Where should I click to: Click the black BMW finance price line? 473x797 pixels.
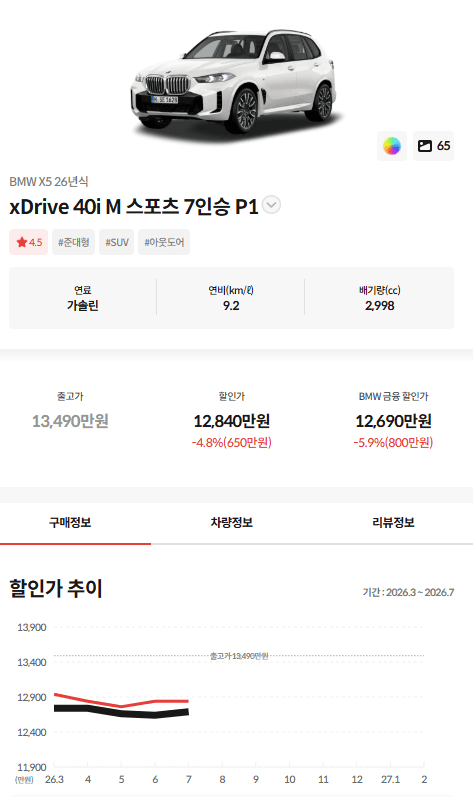[x=121, y=711]
